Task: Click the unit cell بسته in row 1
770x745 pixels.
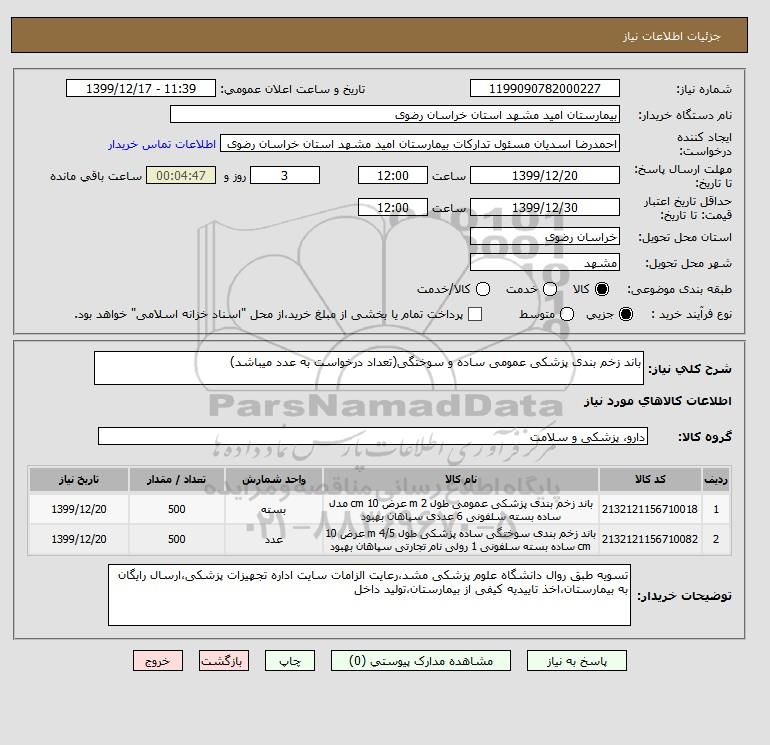Action: point(274,509)
